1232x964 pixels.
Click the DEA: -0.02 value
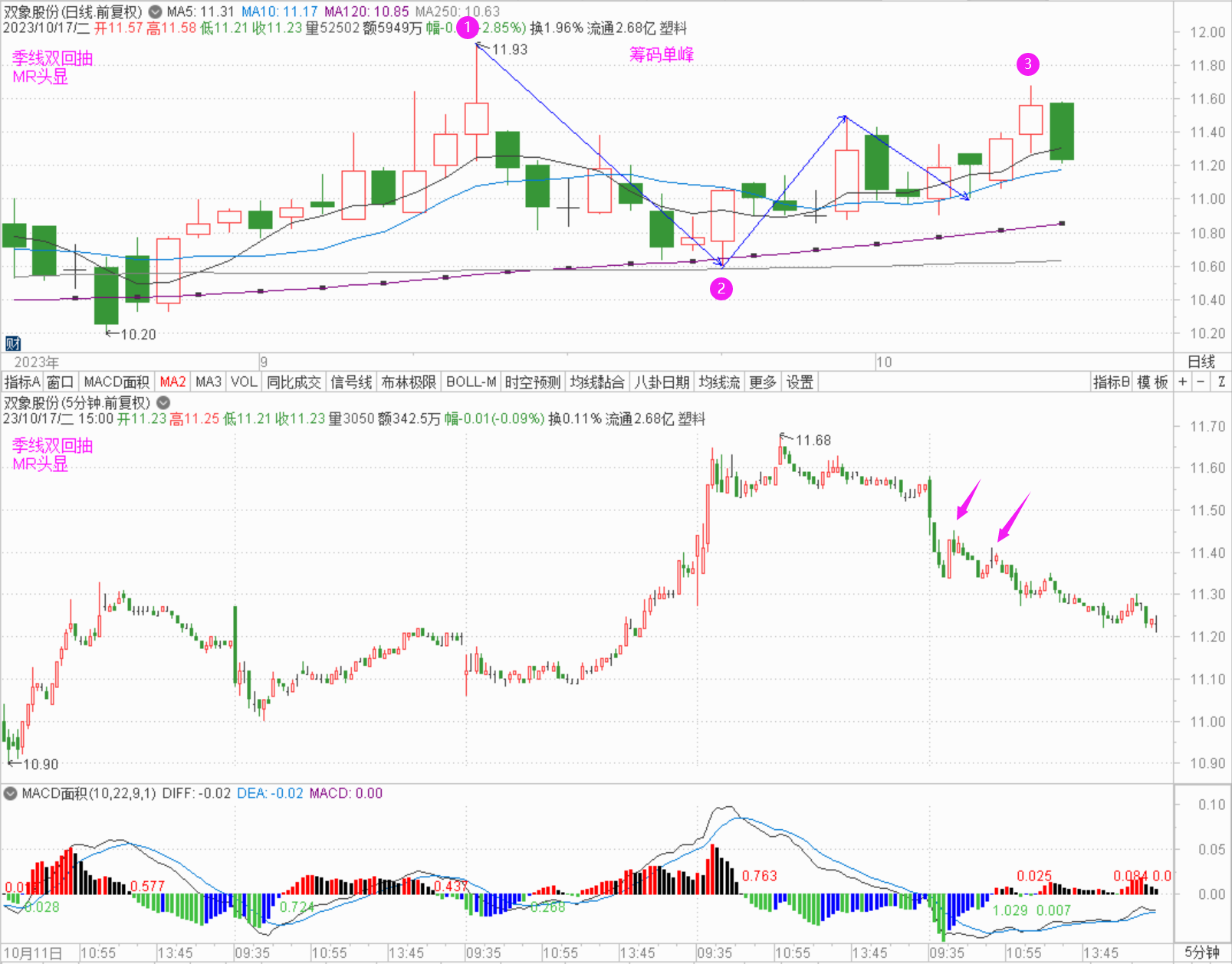click(270, 793)
